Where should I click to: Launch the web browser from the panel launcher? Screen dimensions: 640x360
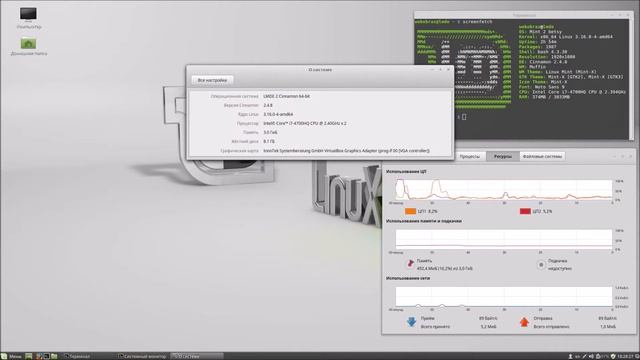click(39, 356)
